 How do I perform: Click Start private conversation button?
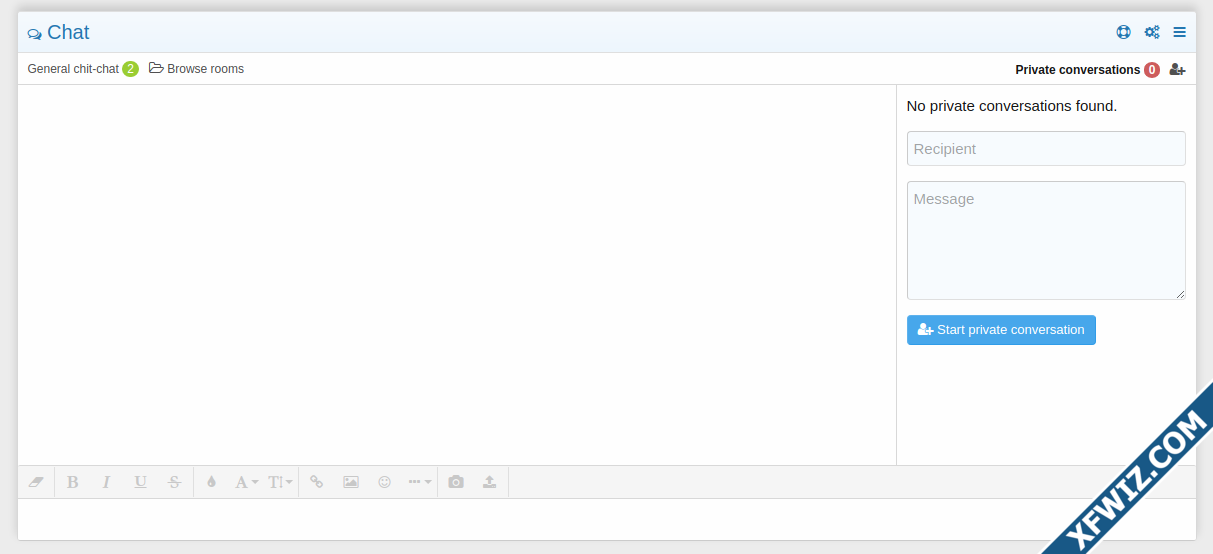point(1001,330)
